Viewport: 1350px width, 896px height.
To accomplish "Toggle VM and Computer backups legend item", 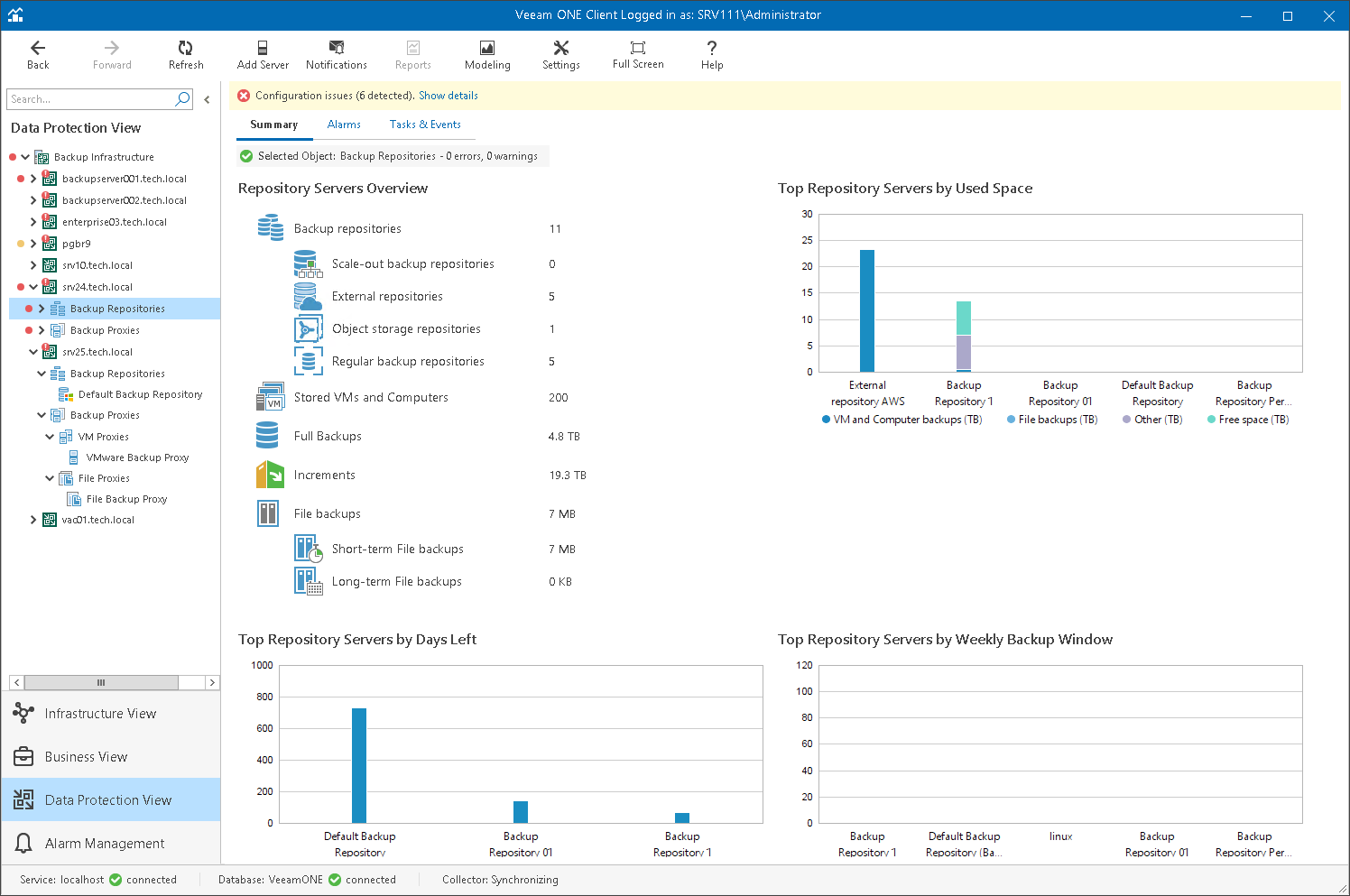I will point(902,420).
